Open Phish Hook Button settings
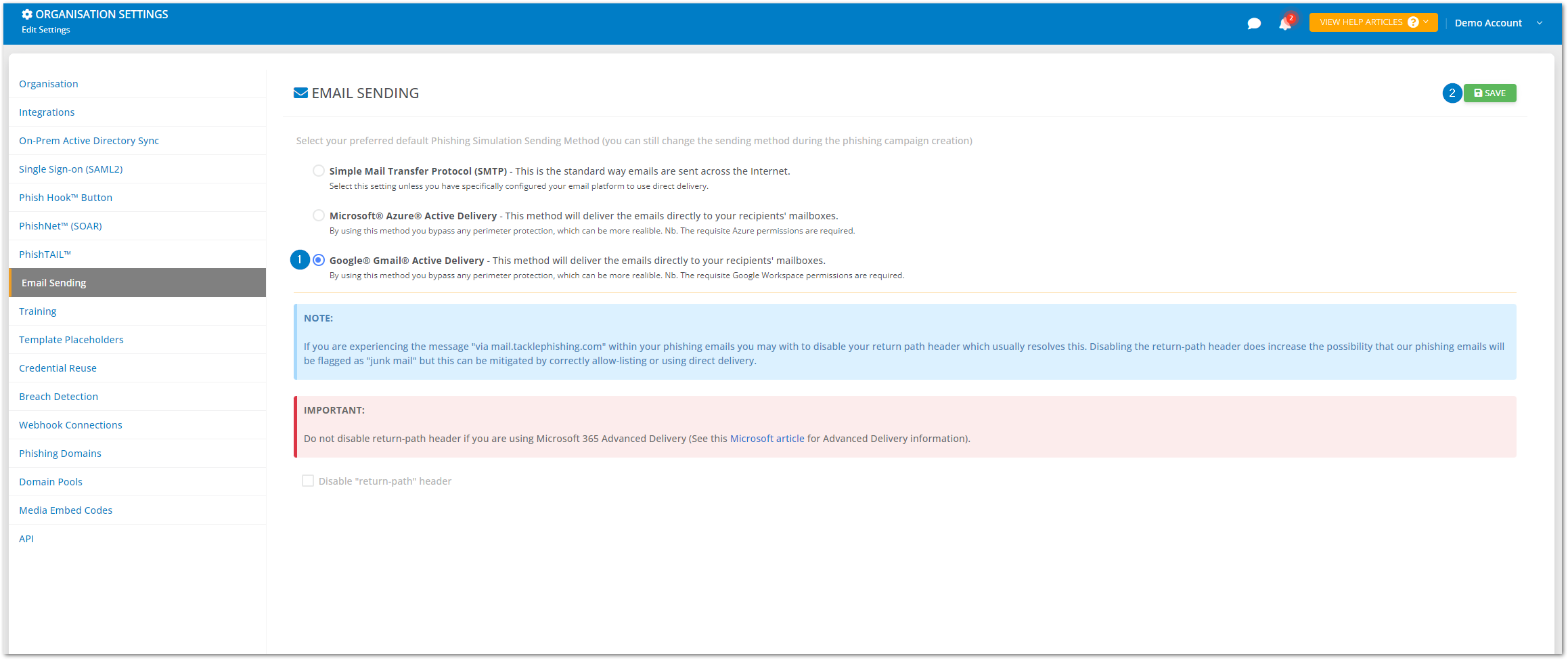This screenshot has height=660, width=1568. [x=137, y=198]
